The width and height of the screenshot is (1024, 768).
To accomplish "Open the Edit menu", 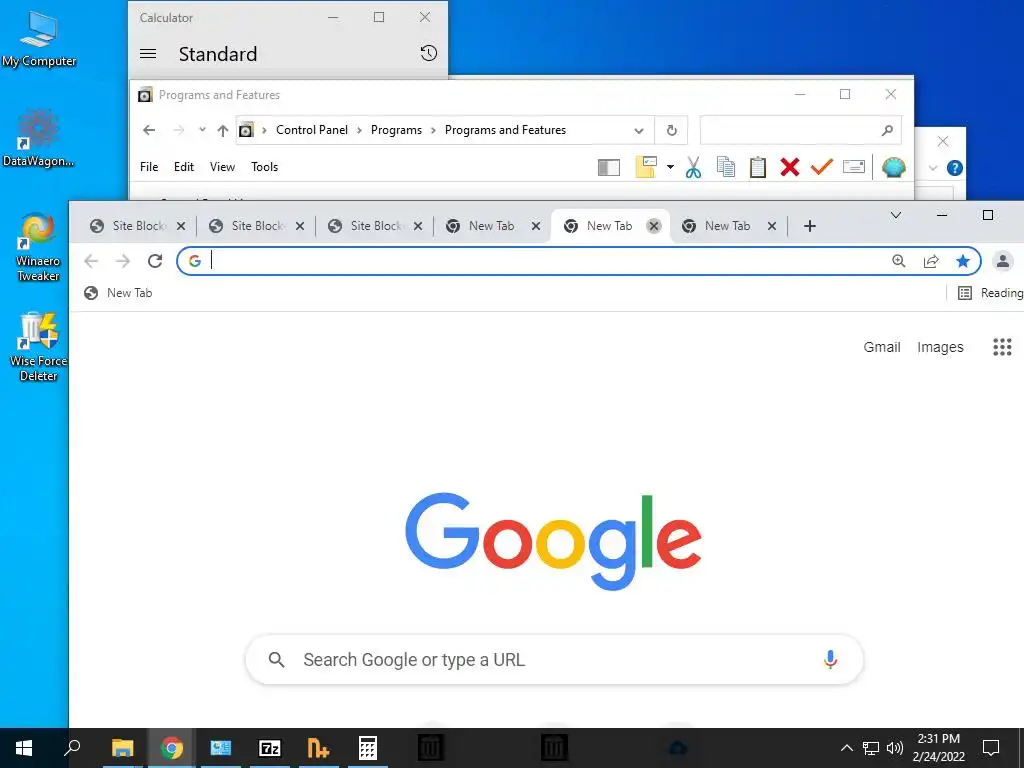I will click(x=184, y=167).
